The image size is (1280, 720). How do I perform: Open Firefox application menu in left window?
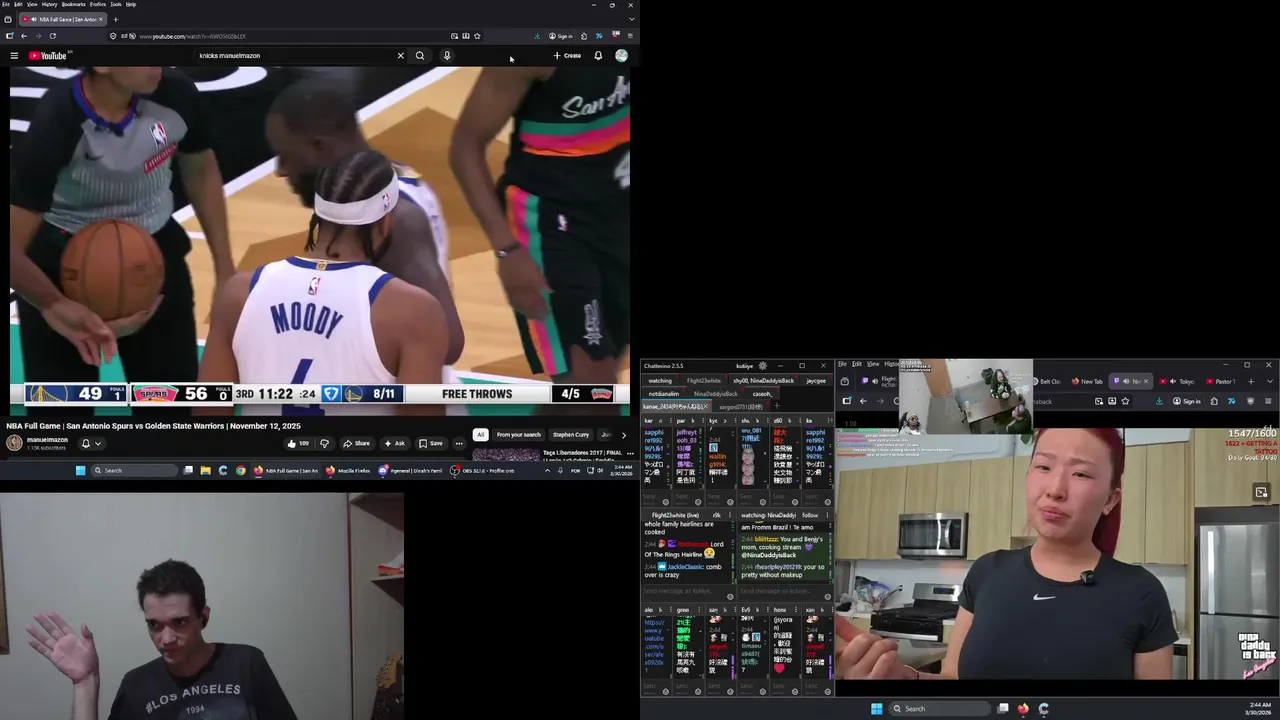630,36
